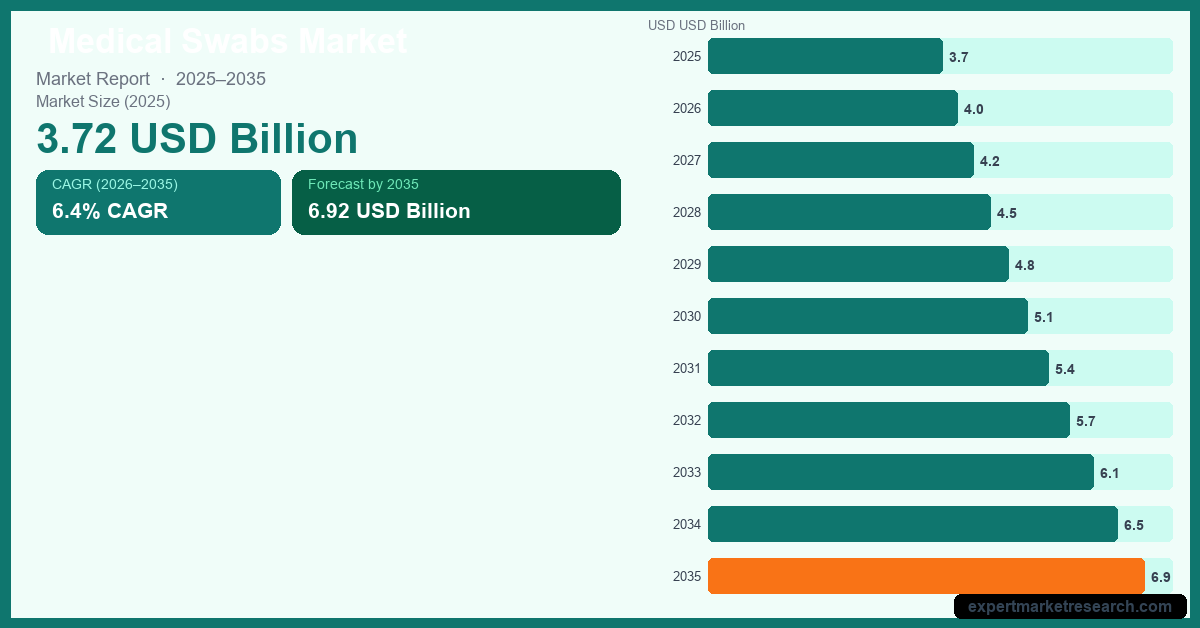Click the 2033 bar showing 6.1
Screen dimensions: 1200x628
pos(900,472)
